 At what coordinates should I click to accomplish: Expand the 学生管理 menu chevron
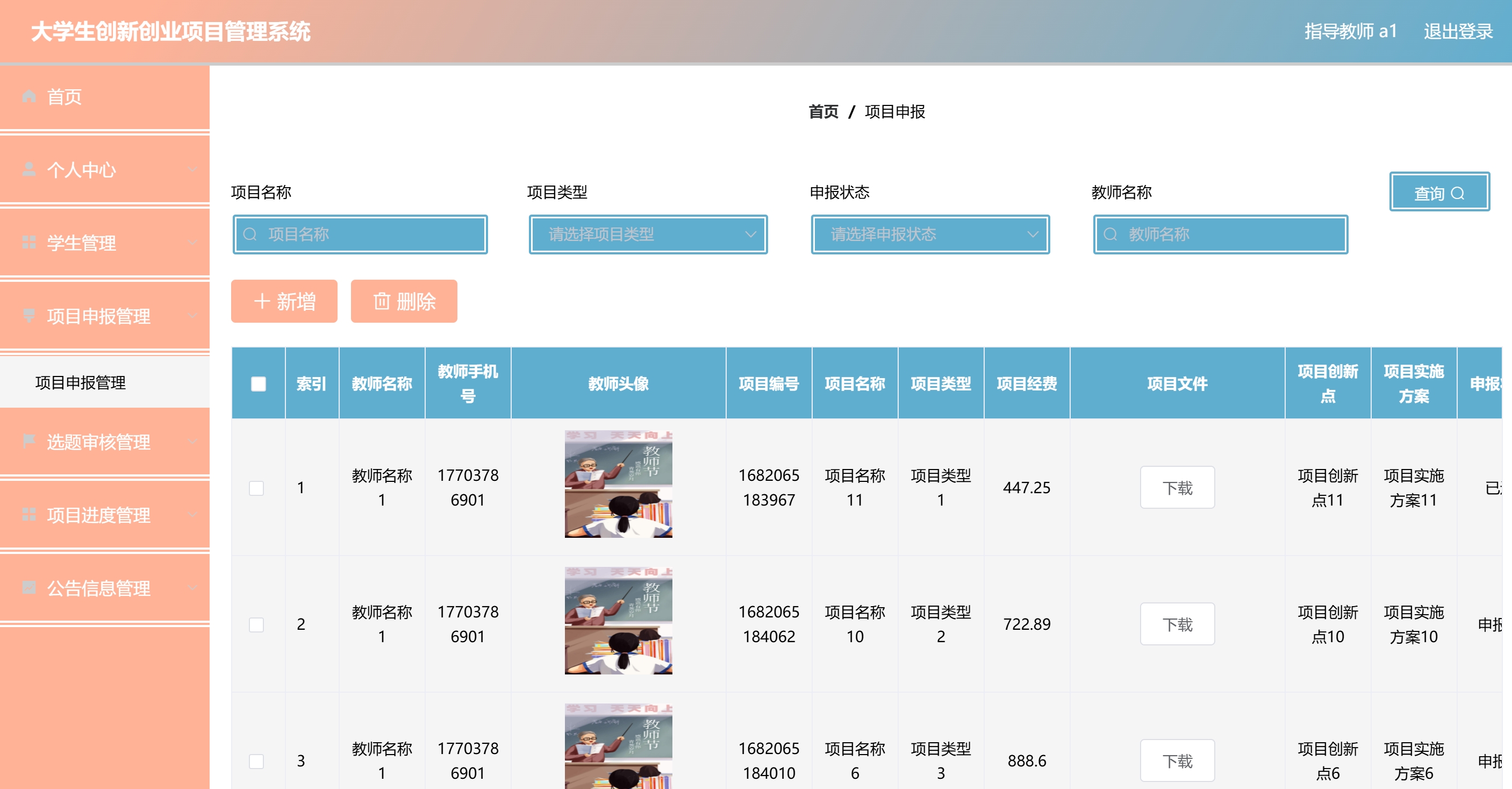pyautogui.click(x=192, y=242)
